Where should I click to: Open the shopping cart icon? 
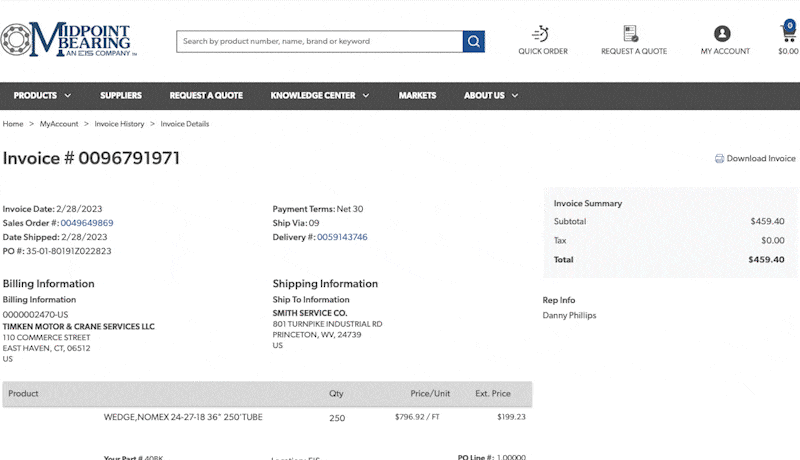789,32
